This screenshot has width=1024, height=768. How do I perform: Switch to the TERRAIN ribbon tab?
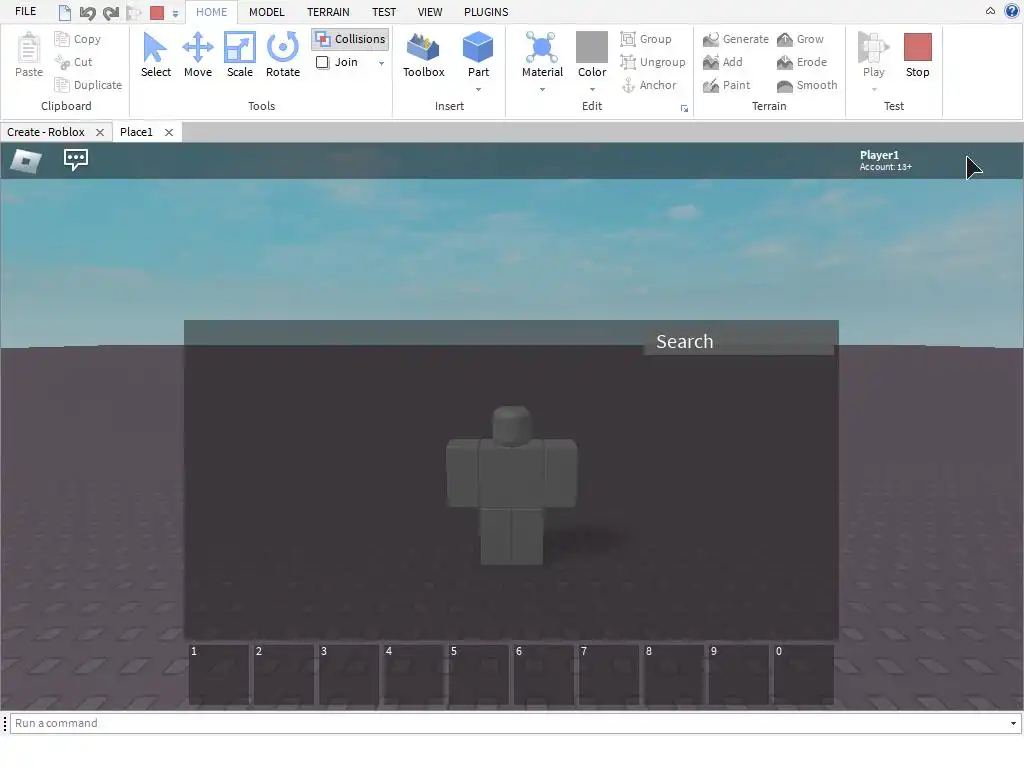click(328, 12)
